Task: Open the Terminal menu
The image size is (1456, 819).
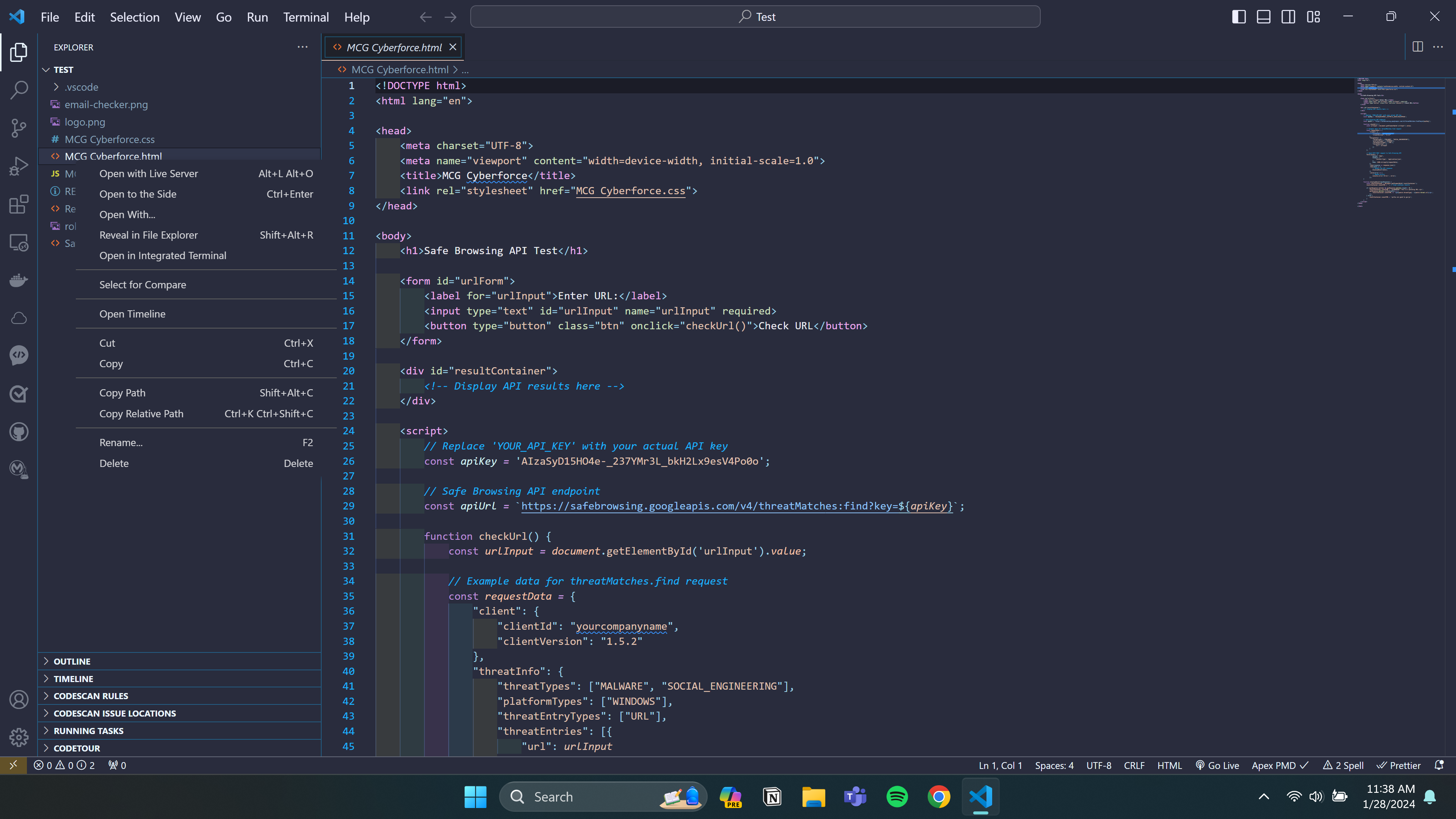Action: (306, 17)
